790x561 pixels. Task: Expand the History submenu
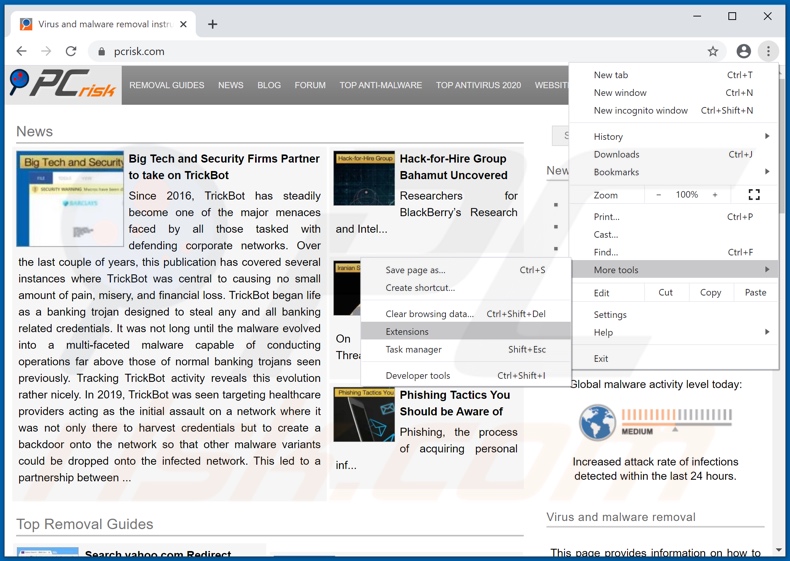coord(674,137)
